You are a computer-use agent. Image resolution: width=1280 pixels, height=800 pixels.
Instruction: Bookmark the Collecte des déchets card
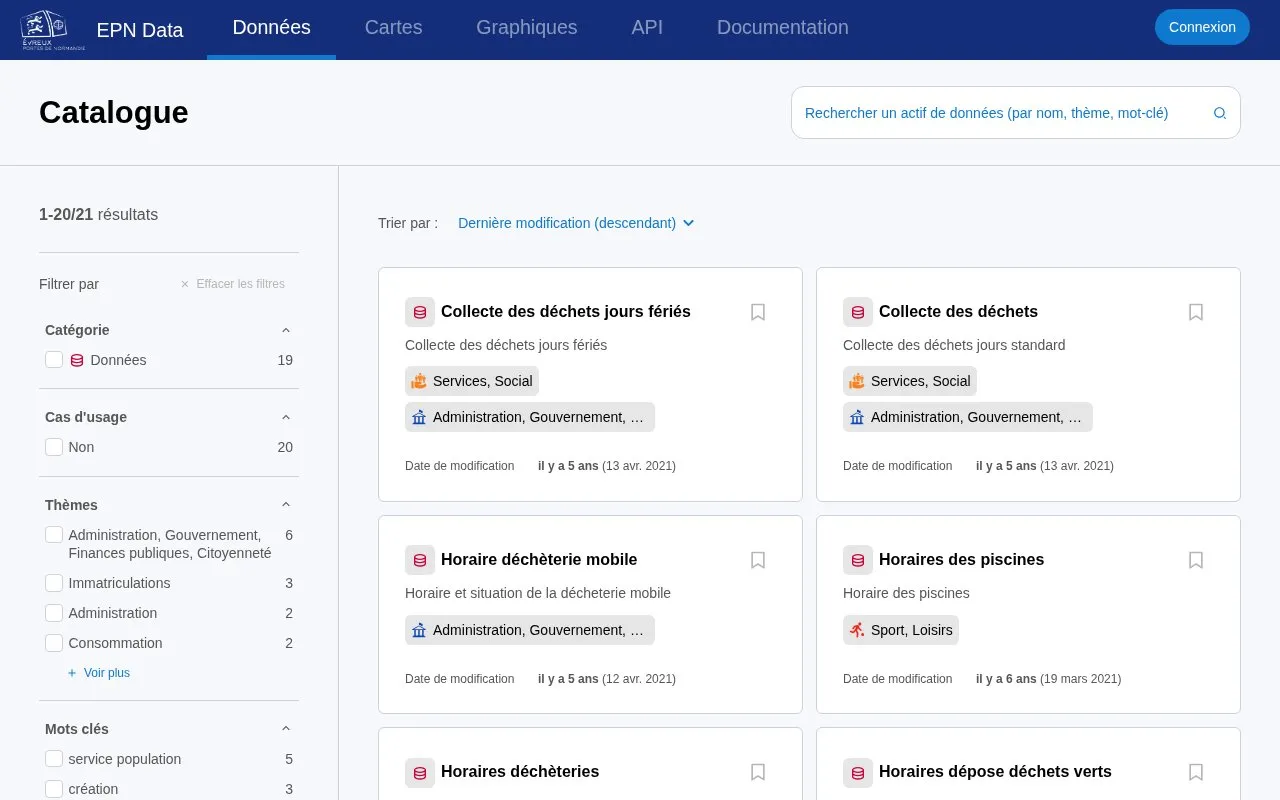click(x=1196, y=312)
